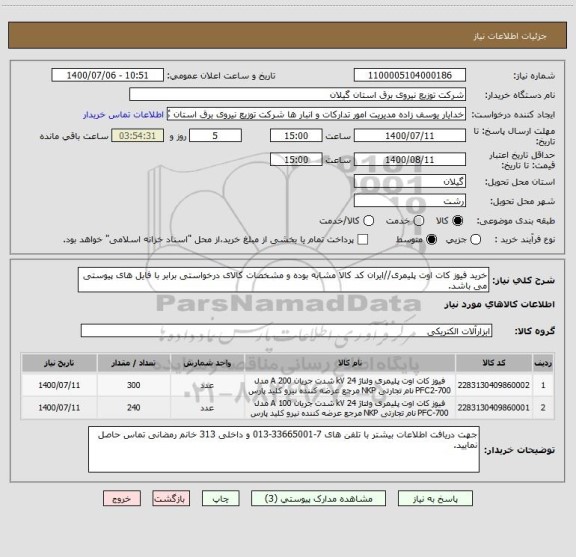Click the گروه کالا field ابزارآلات الکتریکی

(x=286, y=331)
